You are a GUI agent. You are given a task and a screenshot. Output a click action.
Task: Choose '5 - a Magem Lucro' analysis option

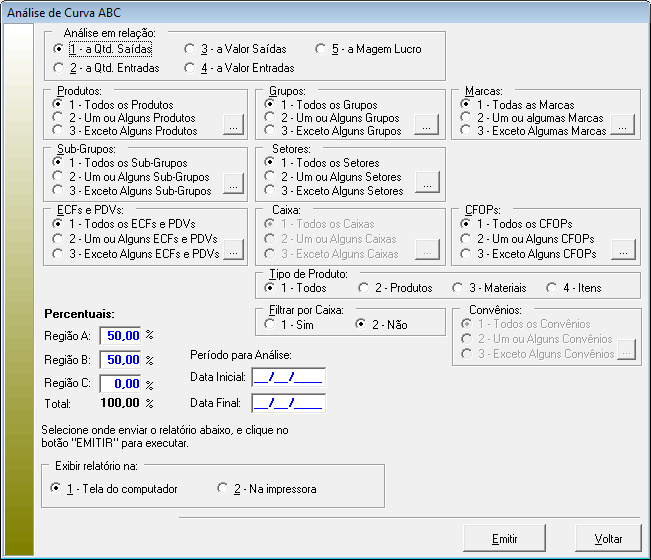[322, 49]
